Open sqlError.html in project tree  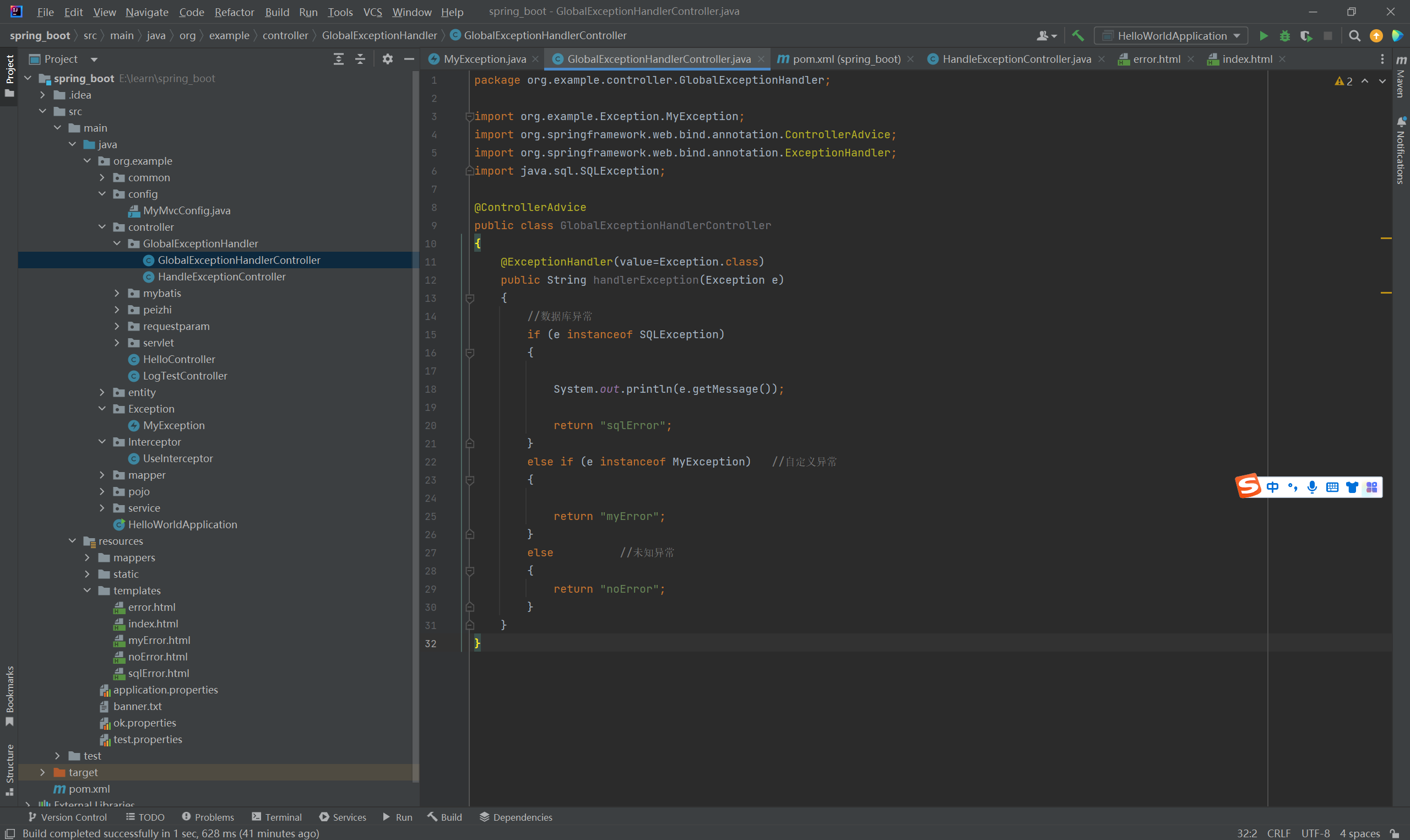pyautogui.click(x=159, y=673)
